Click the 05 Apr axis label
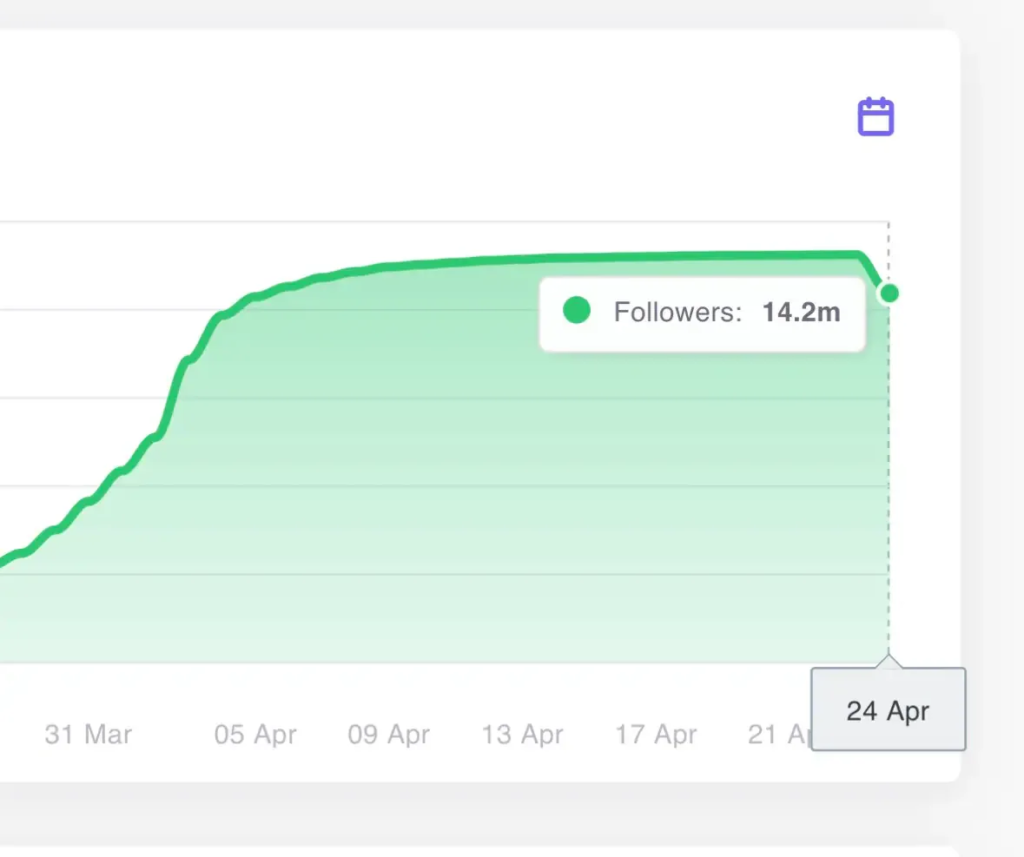Screen dimensions: 1024x857 (255, 735)
